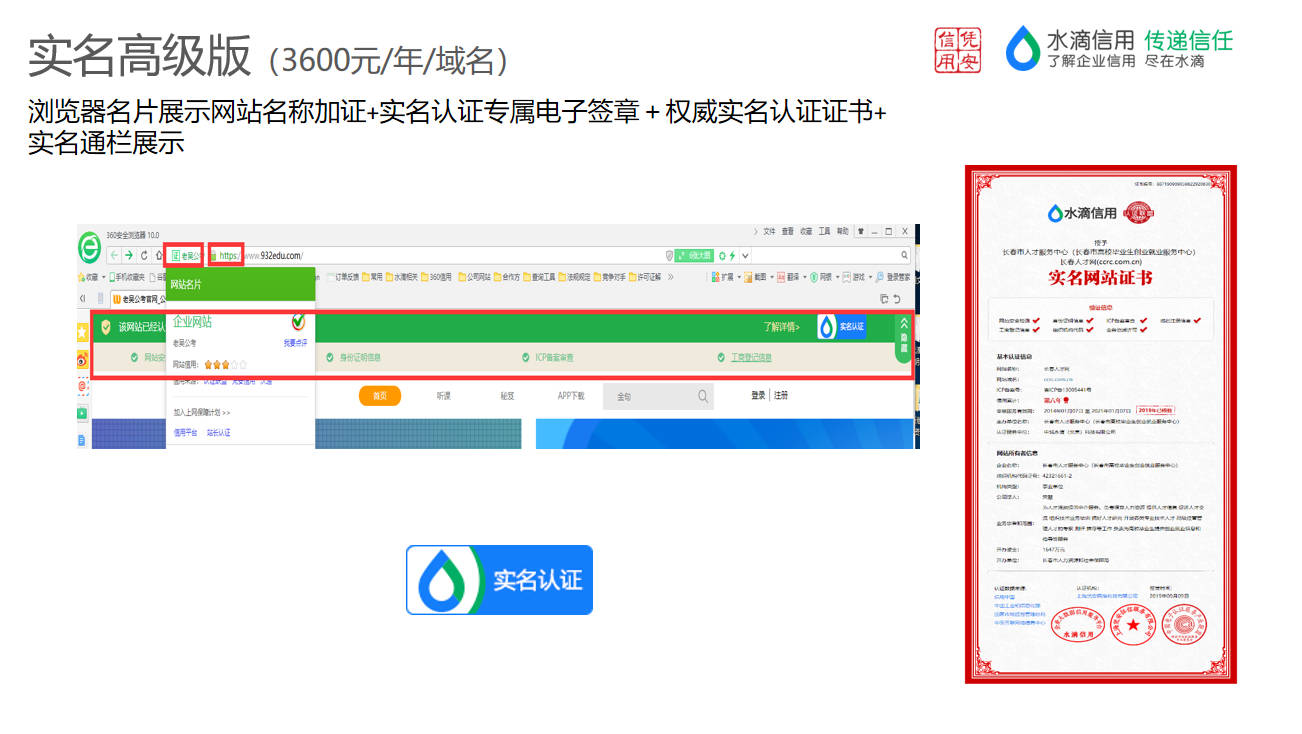Select the 老吴公考官网 browser tab
Viewport: 1302px width, 734px height.
coord(138,299)
